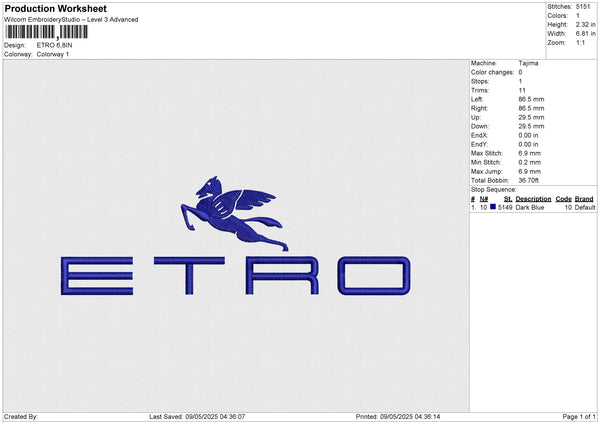The height and width of the screenshot is (424, 600).
Task: Click the 'Brand' column header
Action: coord(584,199)
